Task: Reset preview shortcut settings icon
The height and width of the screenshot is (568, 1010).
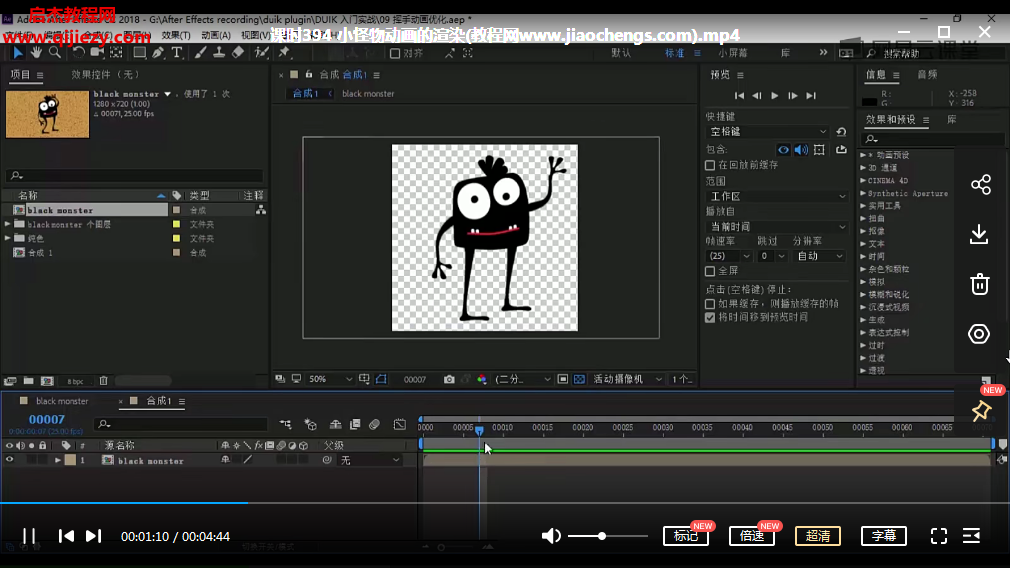Action: 841,131
